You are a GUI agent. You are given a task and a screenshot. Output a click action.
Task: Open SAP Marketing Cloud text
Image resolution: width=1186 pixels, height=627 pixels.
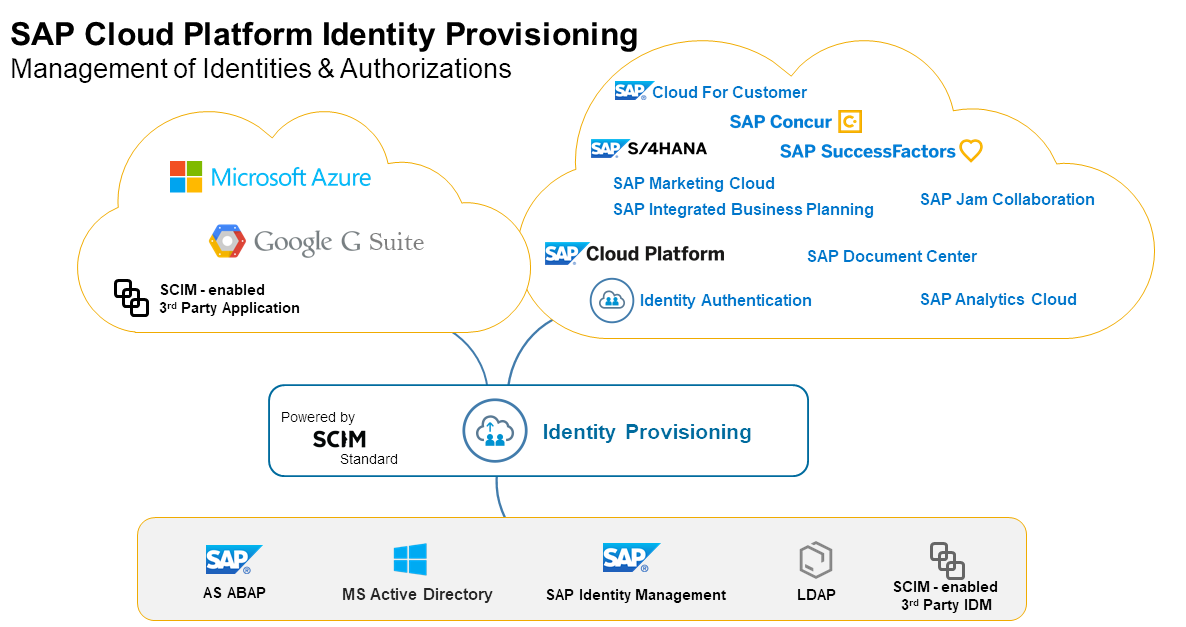coord(694,183)
